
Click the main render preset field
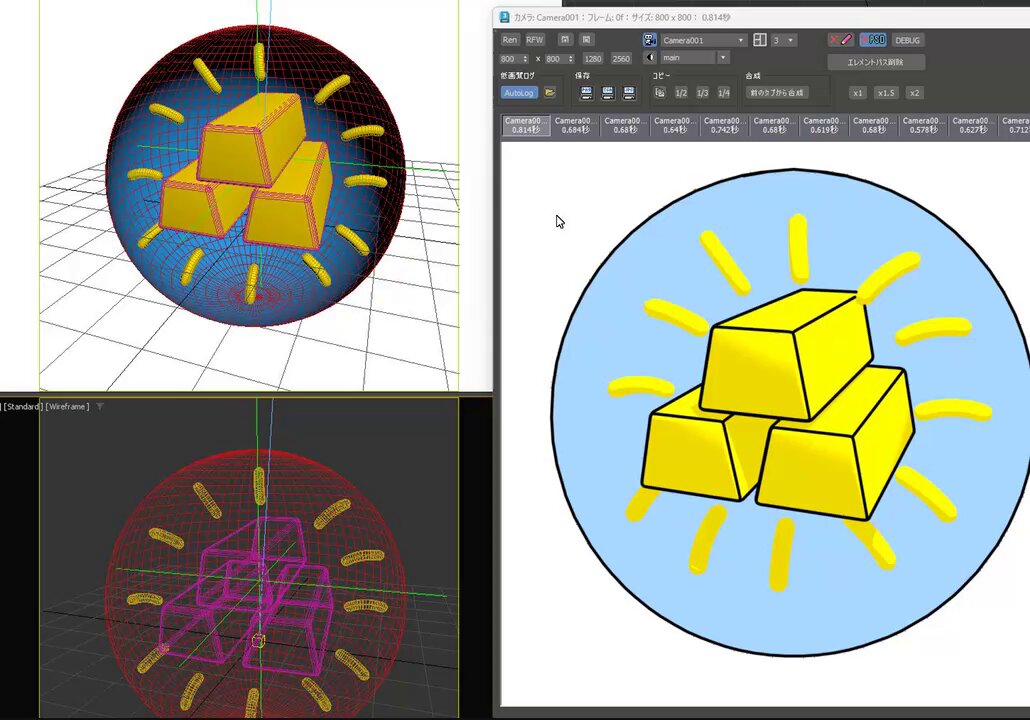(x=688, y=58)
